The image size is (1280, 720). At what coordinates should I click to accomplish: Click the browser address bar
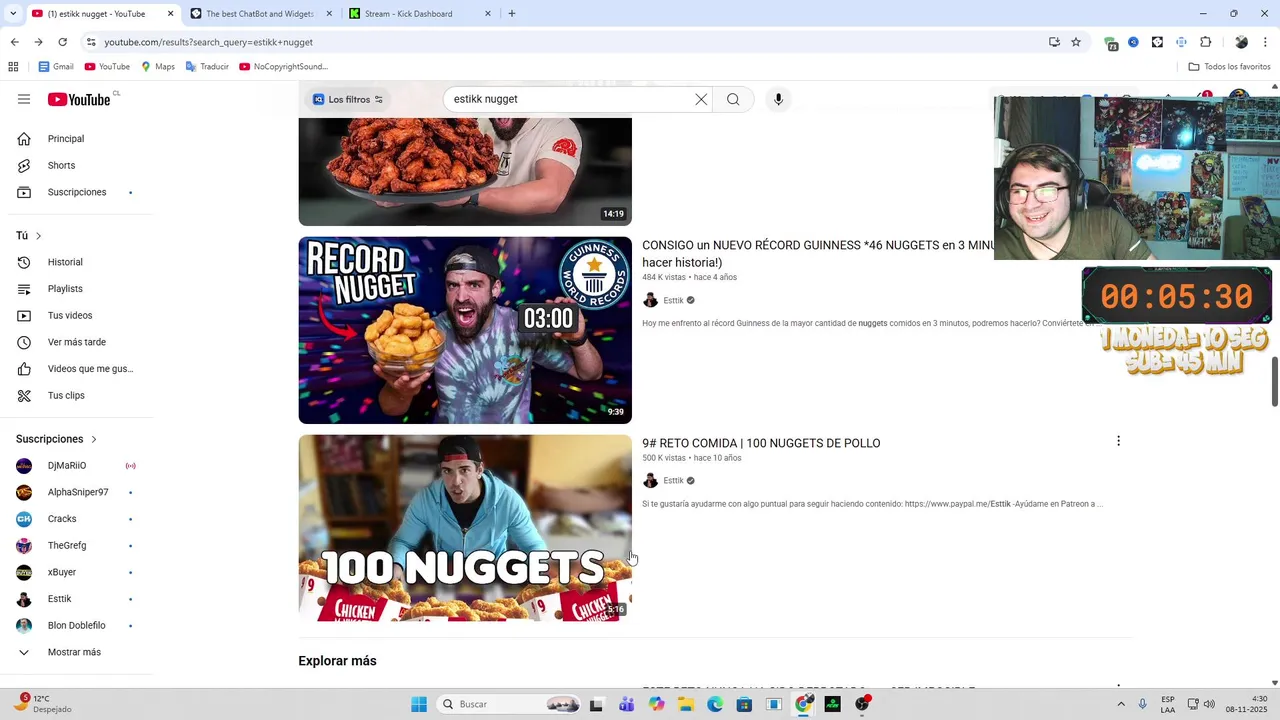(x=570, y=42)
